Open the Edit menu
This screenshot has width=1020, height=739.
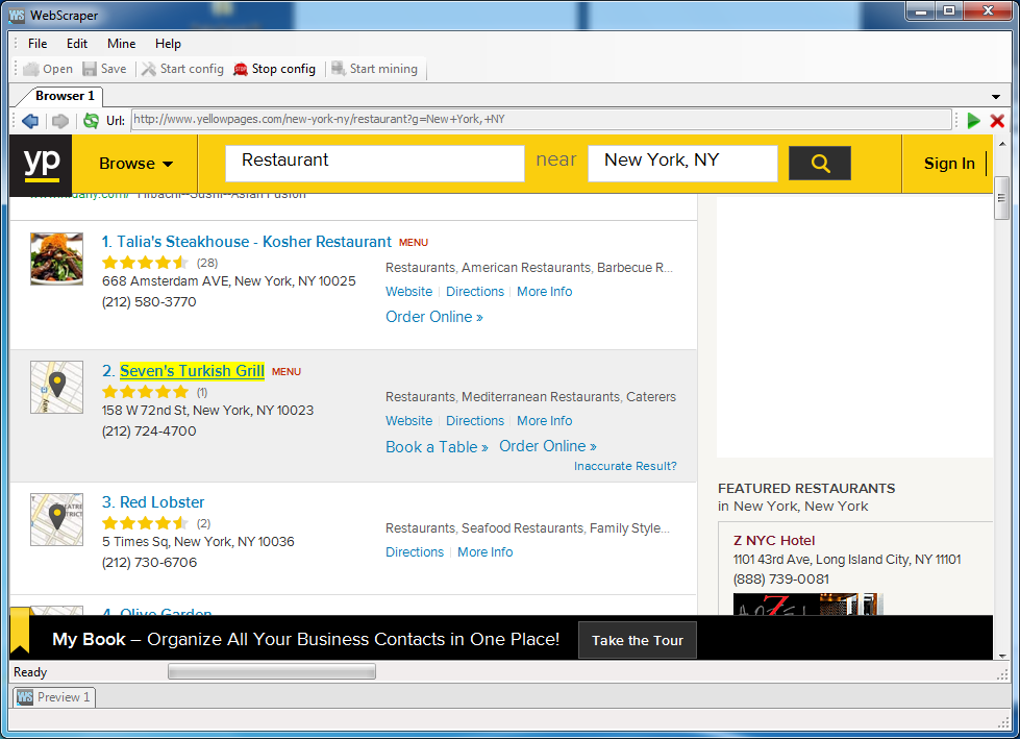[x=77, y=44]
